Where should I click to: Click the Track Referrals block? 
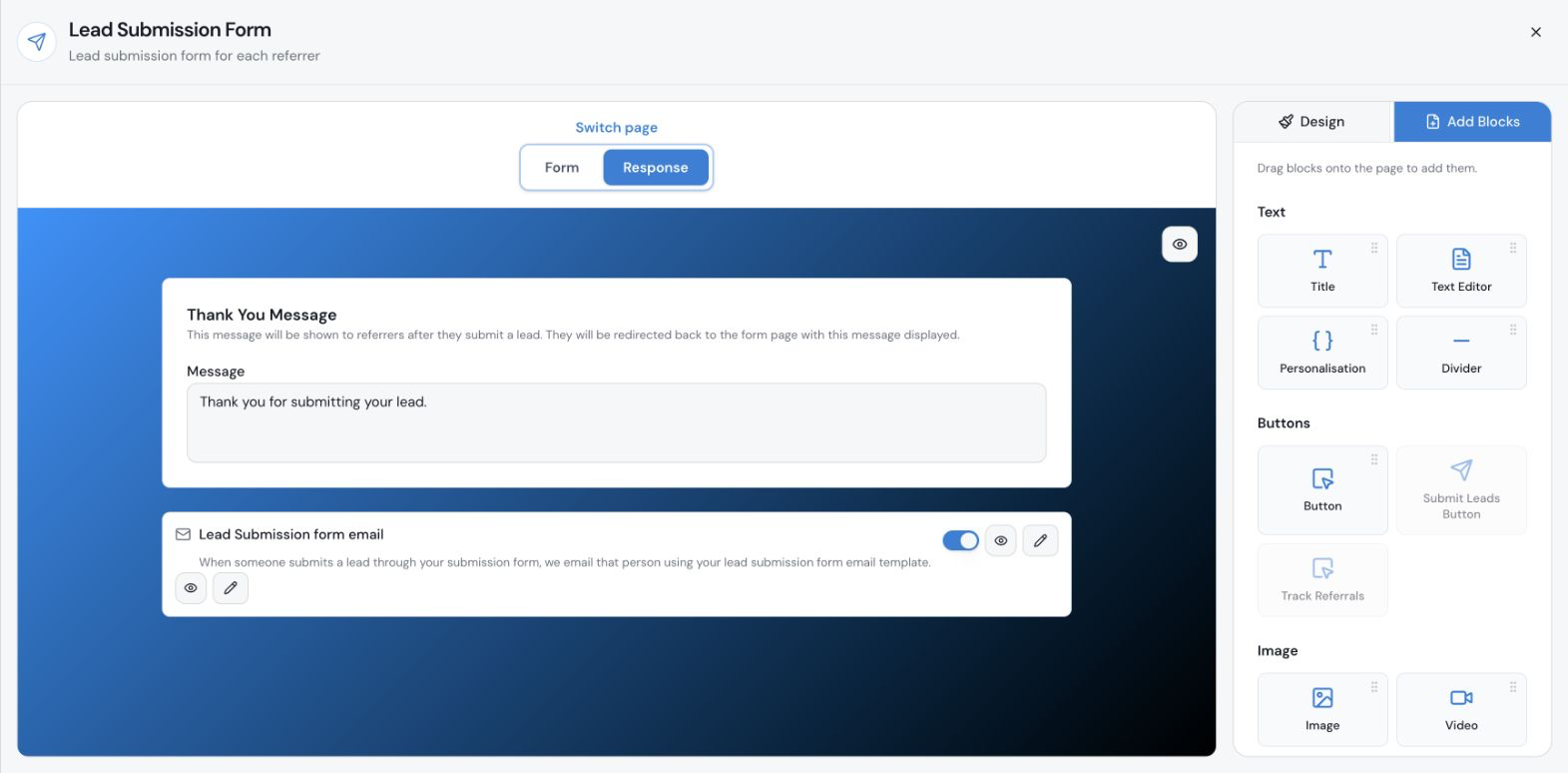[1322, 580]
